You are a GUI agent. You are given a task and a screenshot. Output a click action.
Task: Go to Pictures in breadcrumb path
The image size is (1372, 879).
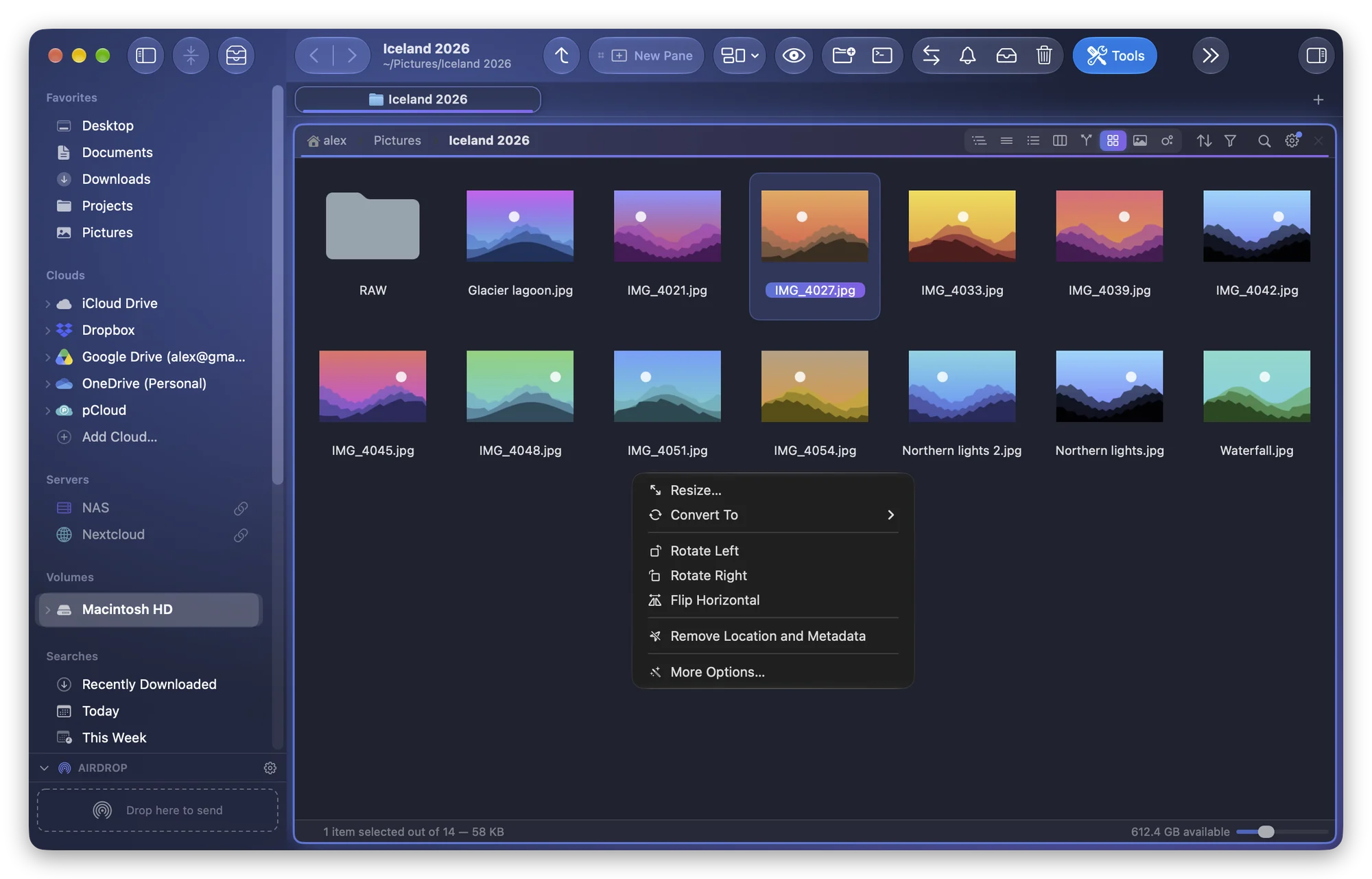click(x=397, y=141)
